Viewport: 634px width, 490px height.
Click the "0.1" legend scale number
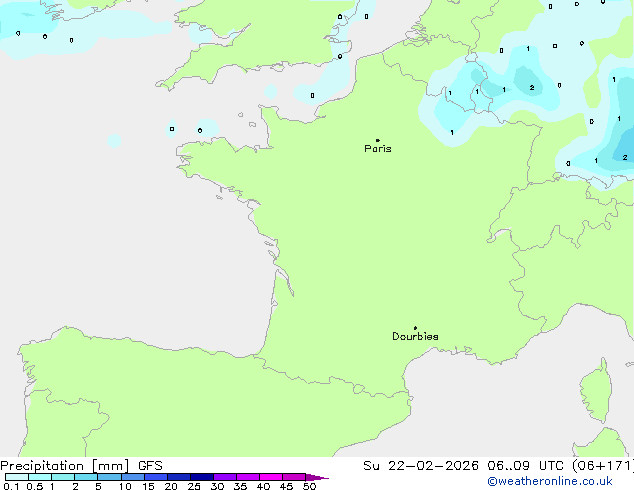(11, 486)
